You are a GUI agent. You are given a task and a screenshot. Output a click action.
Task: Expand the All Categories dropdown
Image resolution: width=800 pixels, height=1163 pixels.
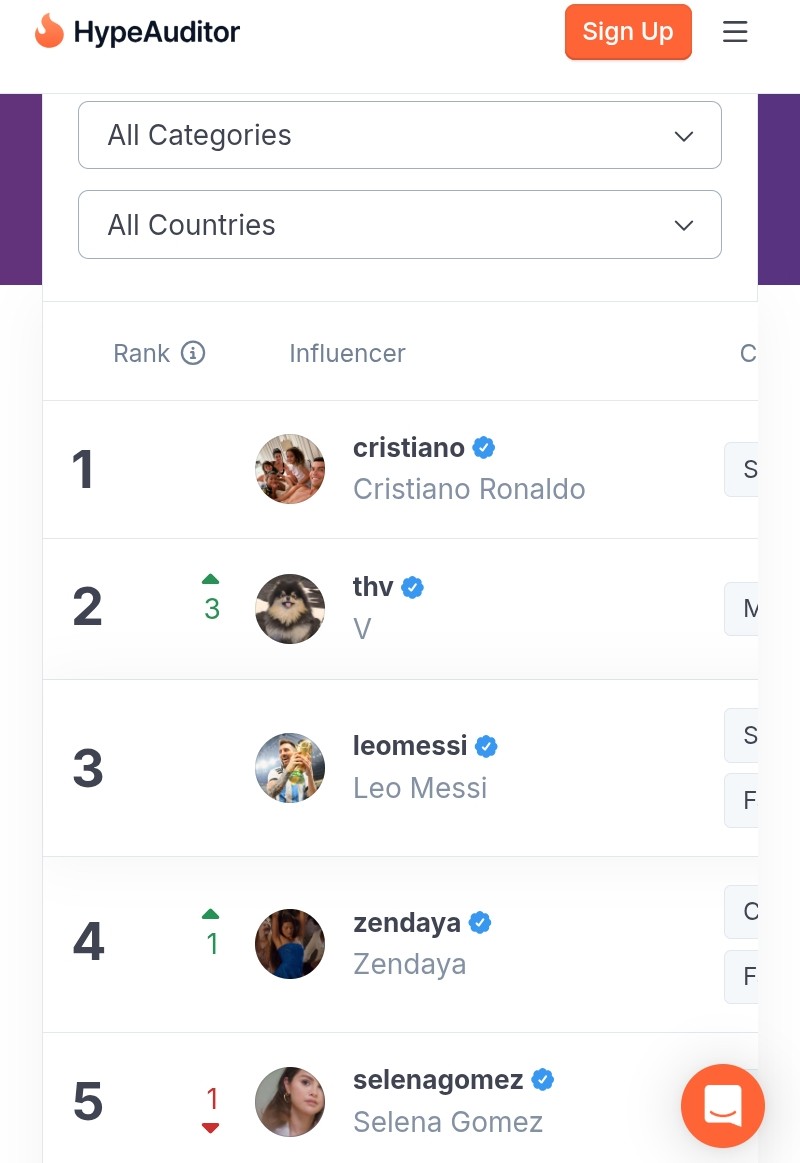[x=400, y=135]
